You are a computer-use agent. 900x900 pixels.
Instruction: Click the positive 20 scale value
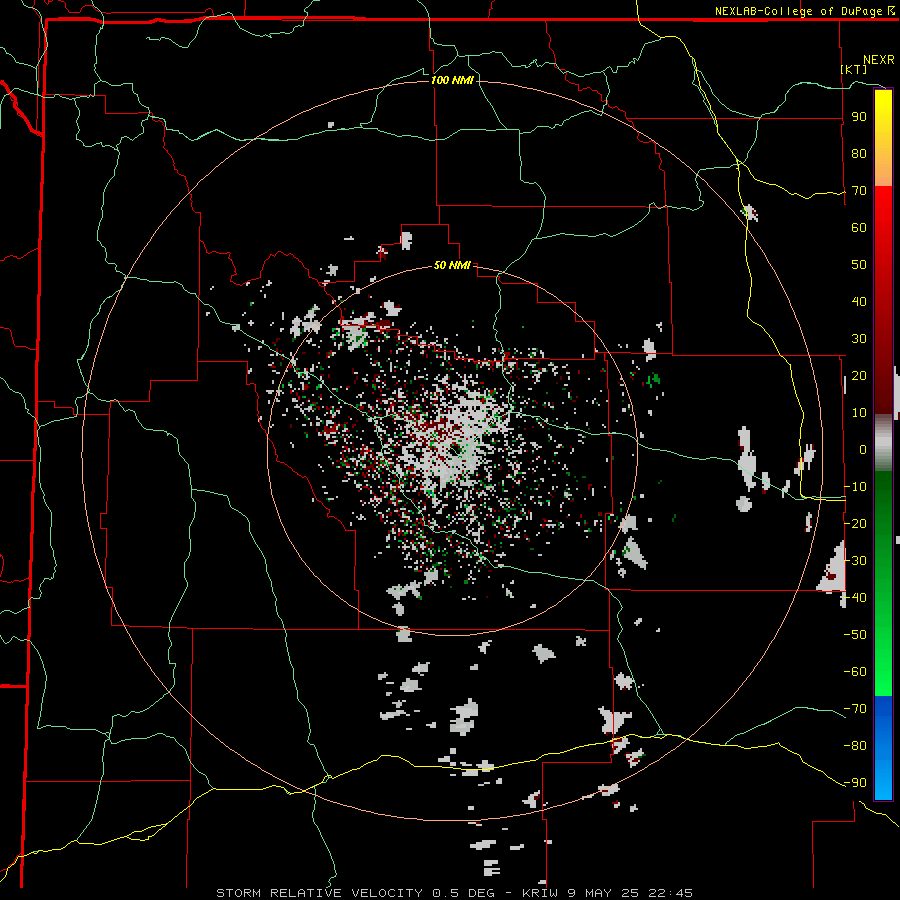tap(859, 376)
